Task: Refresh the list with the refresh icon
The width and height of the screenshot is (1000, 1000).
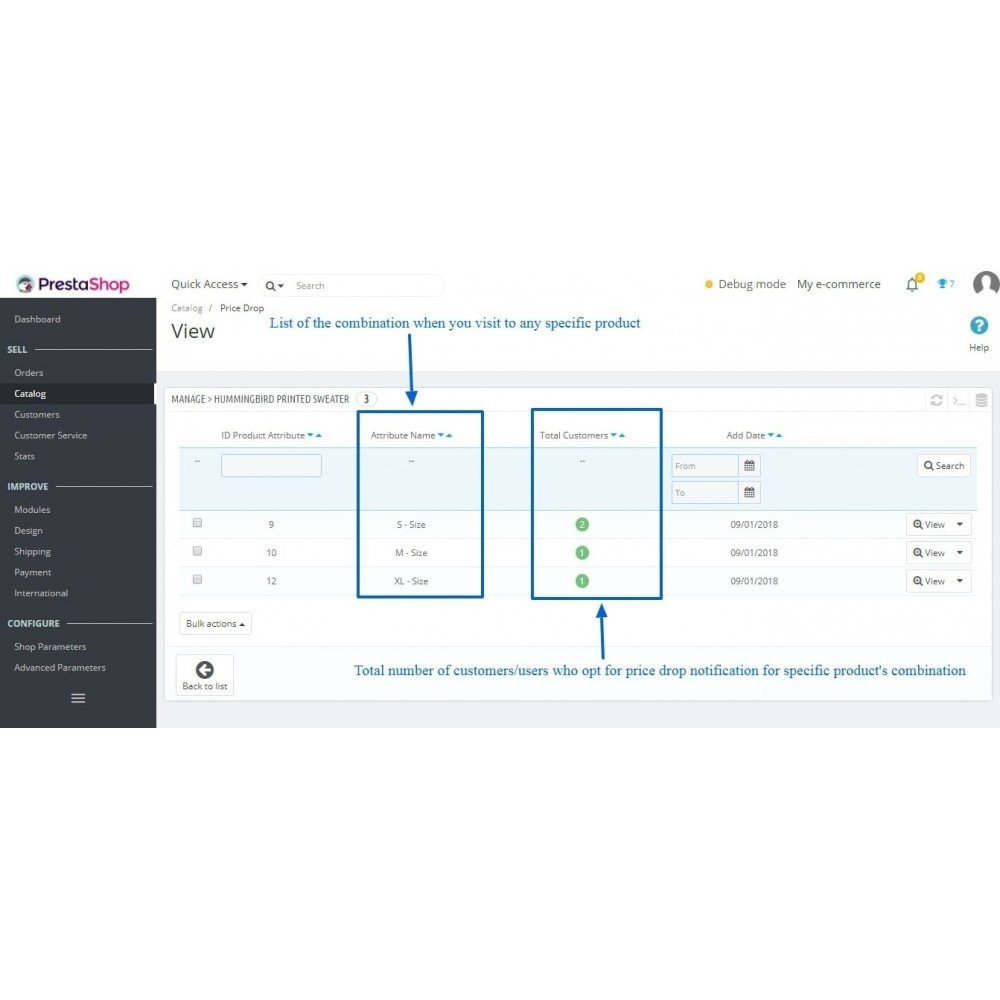Action: pos(936,400)
